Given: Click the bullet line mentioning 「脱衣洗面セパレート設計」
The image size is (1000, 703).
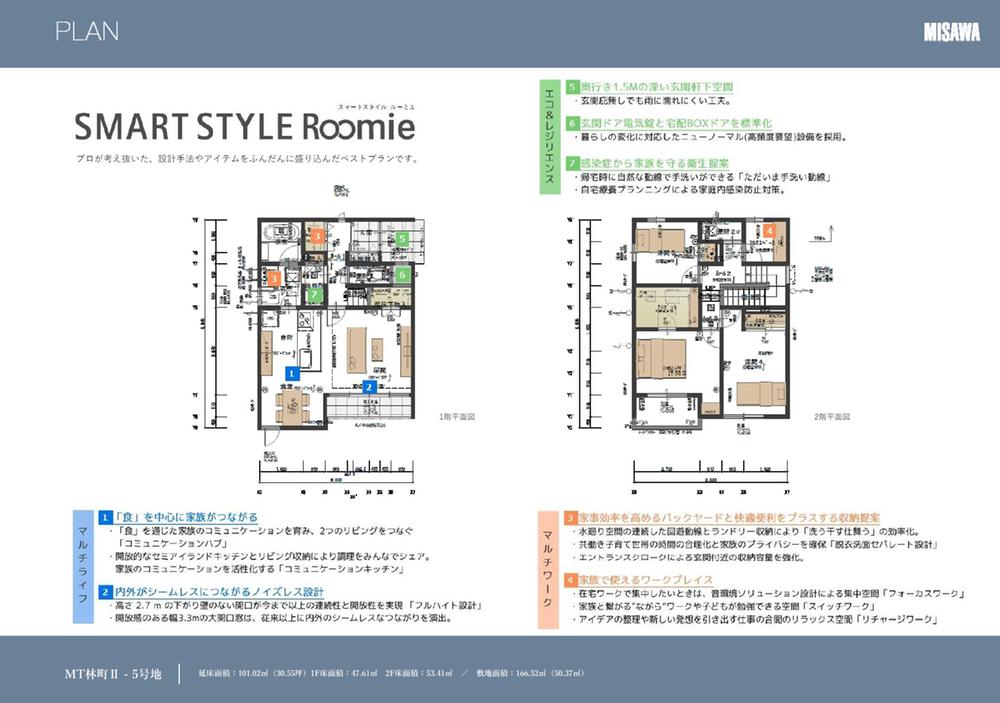Looking at the screenshot, I should [x=755, y=545].
